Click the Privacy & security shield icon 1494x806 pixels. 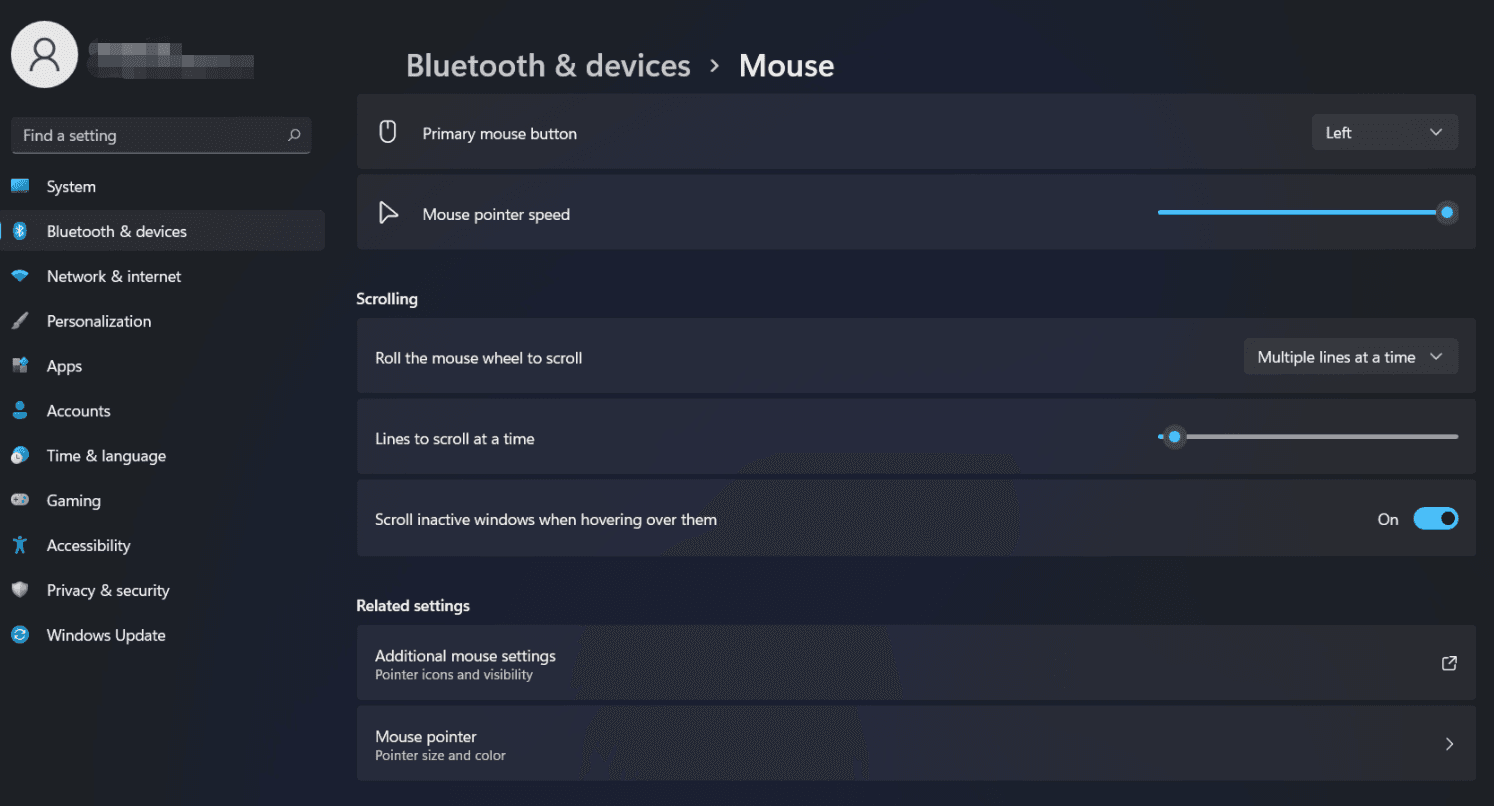pyautogui.click(x=20, y=590)
